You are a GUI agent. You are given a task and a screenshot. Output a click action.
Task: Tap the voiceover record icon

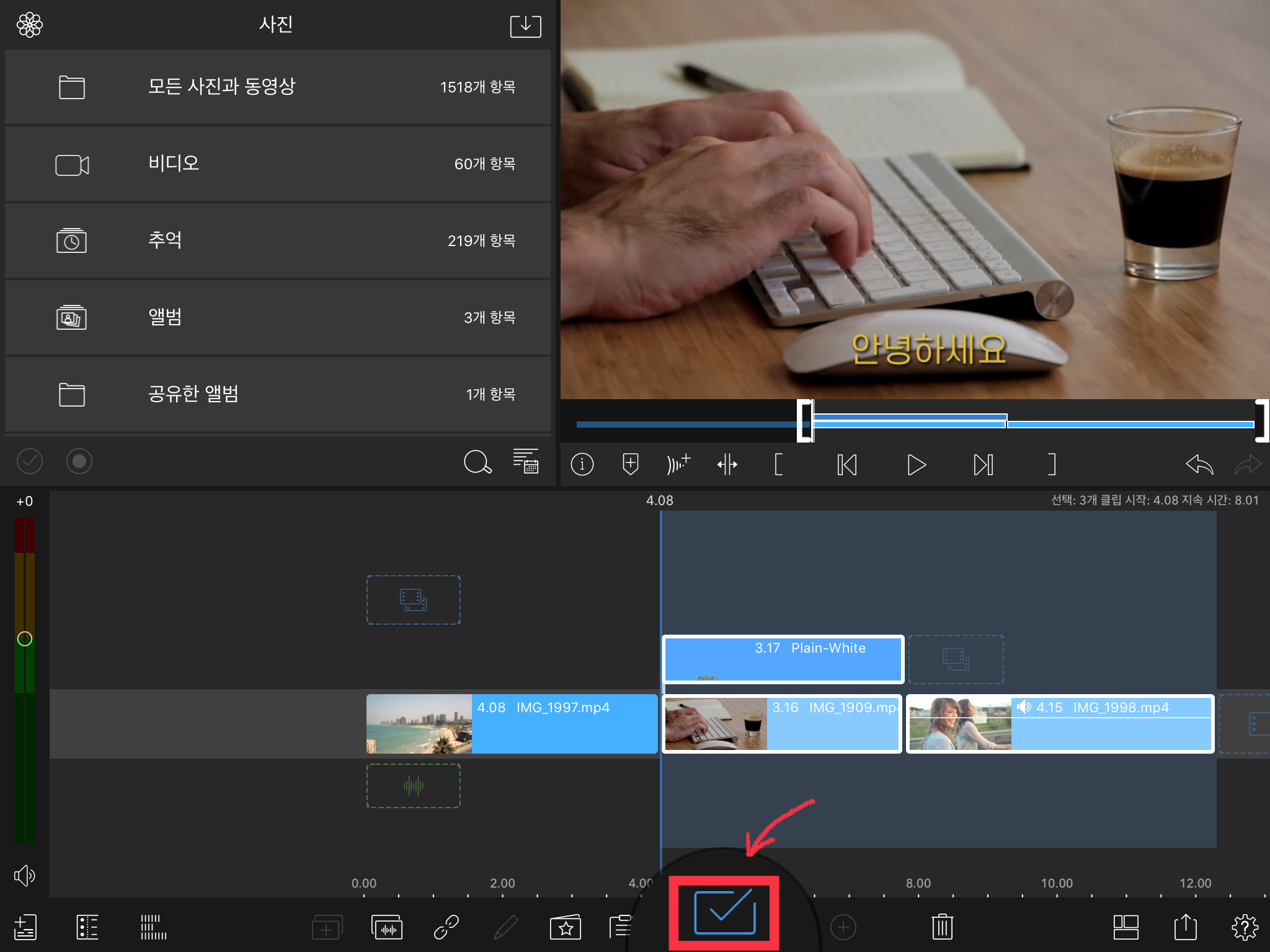tap(678, 464)
